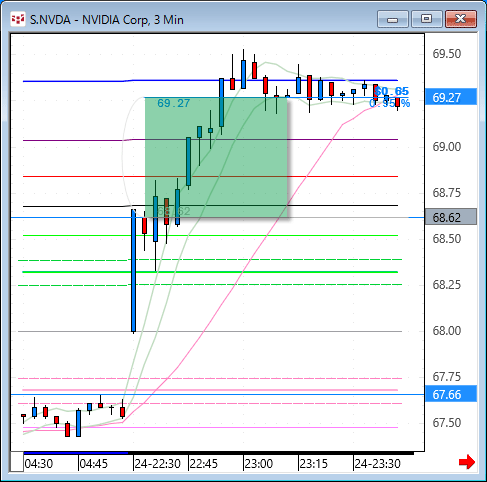Viewport: 487px width, 482px height.
Task: Click the 67.66 price marker on the scale
Action: click(451, 394)
